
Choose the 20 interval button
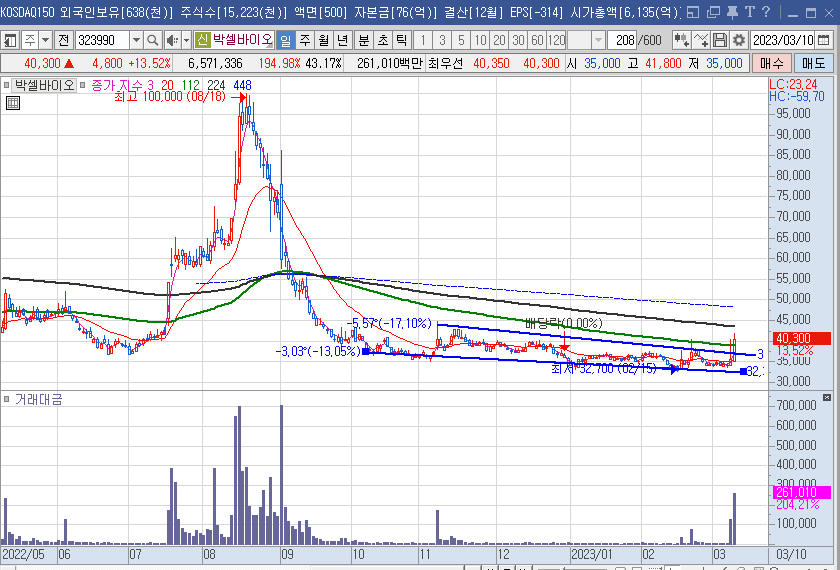pyautogui.click(x=499, y=40)
